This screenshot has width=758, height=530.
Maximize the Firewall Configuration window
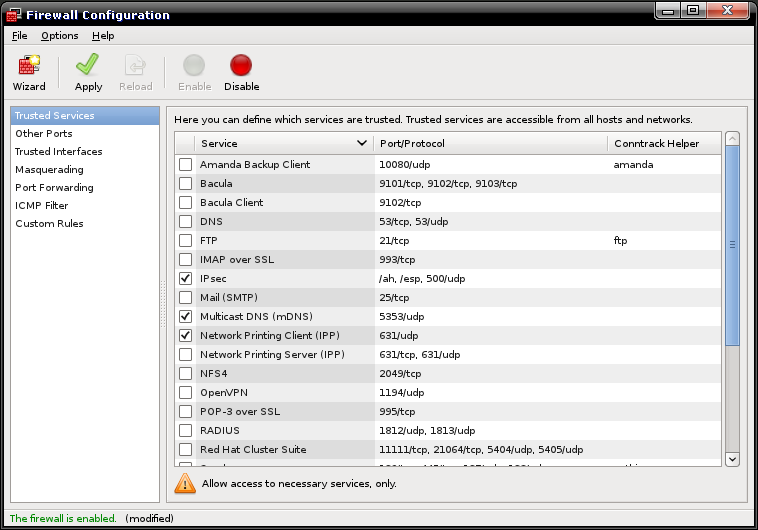[x=693, y=11]
